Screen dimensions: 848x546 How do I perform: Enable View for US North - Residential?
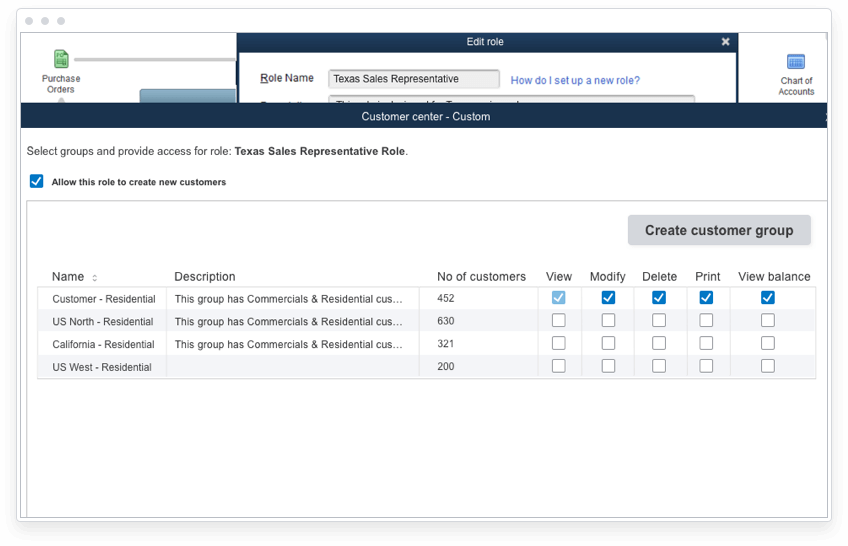point(559,321)
